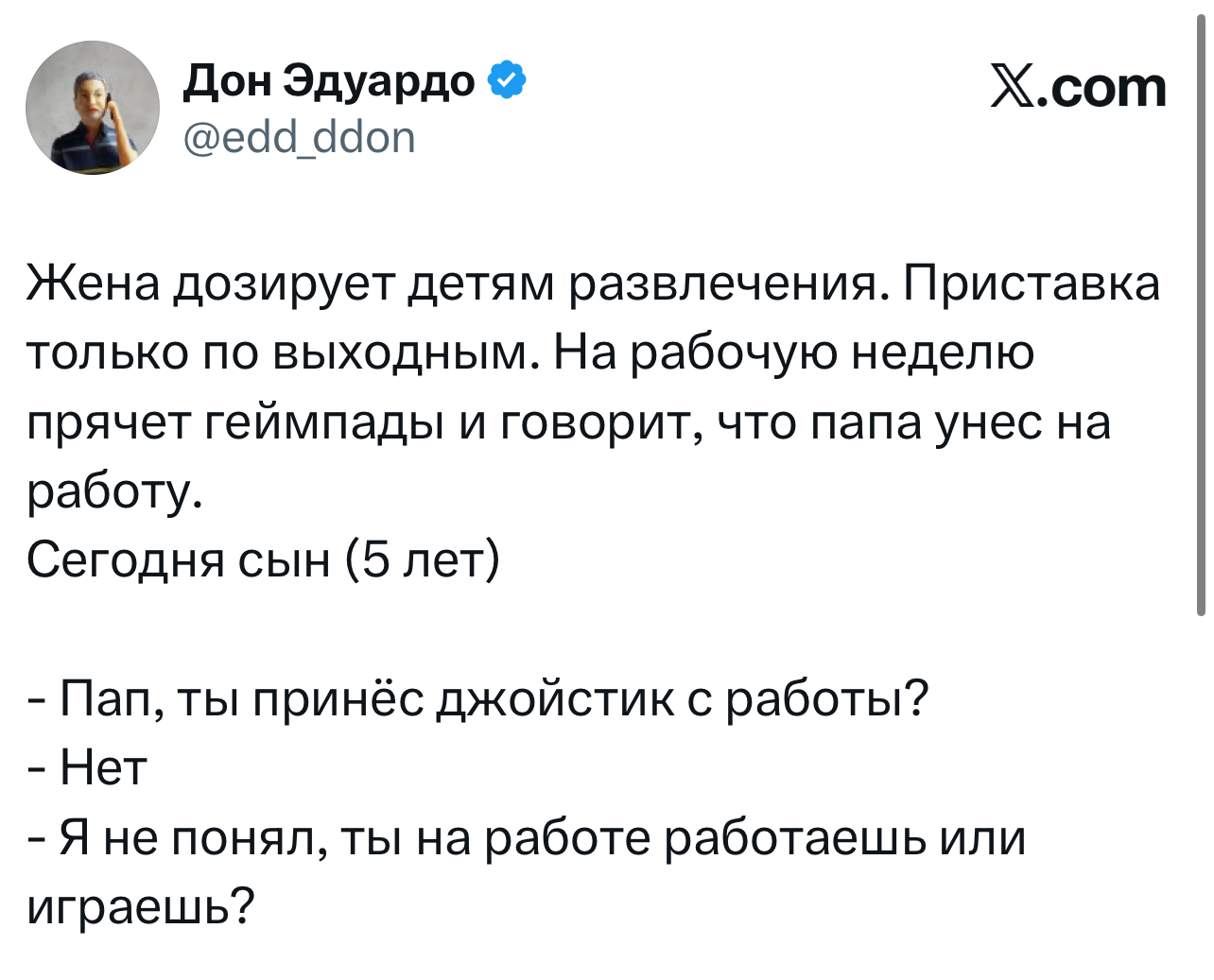Click the vertical scrollbar on right edge
This screenshot has width=1214, height=980.
pyautogui.click(x=1201, y=312)
